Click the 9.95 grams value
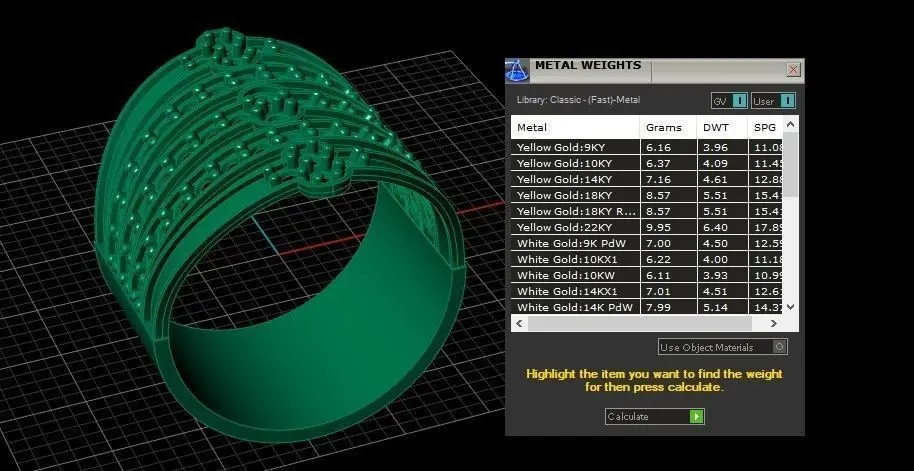 [658, 227]
